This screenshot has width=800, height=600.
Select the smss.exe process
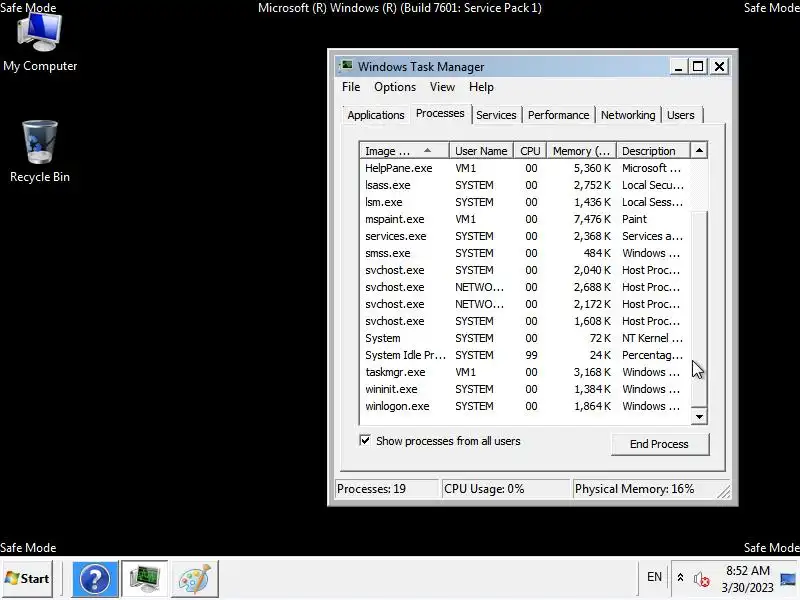tap(524, 253)
